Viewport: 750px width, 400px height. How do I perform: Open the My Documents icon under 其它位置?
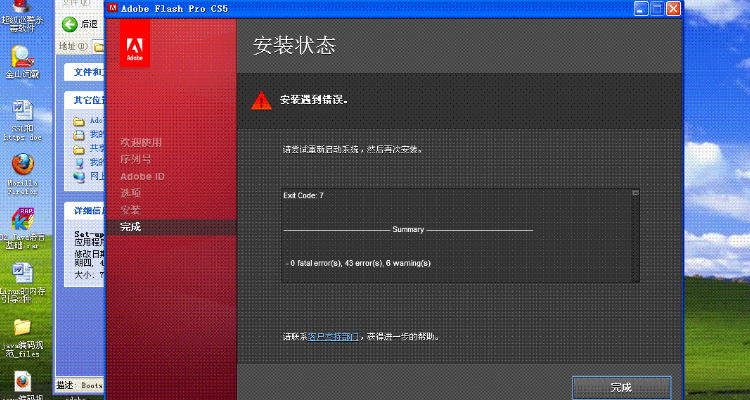[x=79, y=134]
